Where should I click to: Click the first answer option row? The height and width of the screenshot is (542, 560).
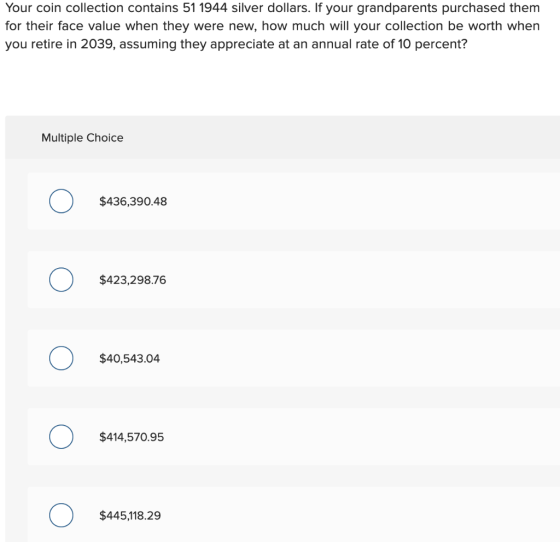(294, 201)
